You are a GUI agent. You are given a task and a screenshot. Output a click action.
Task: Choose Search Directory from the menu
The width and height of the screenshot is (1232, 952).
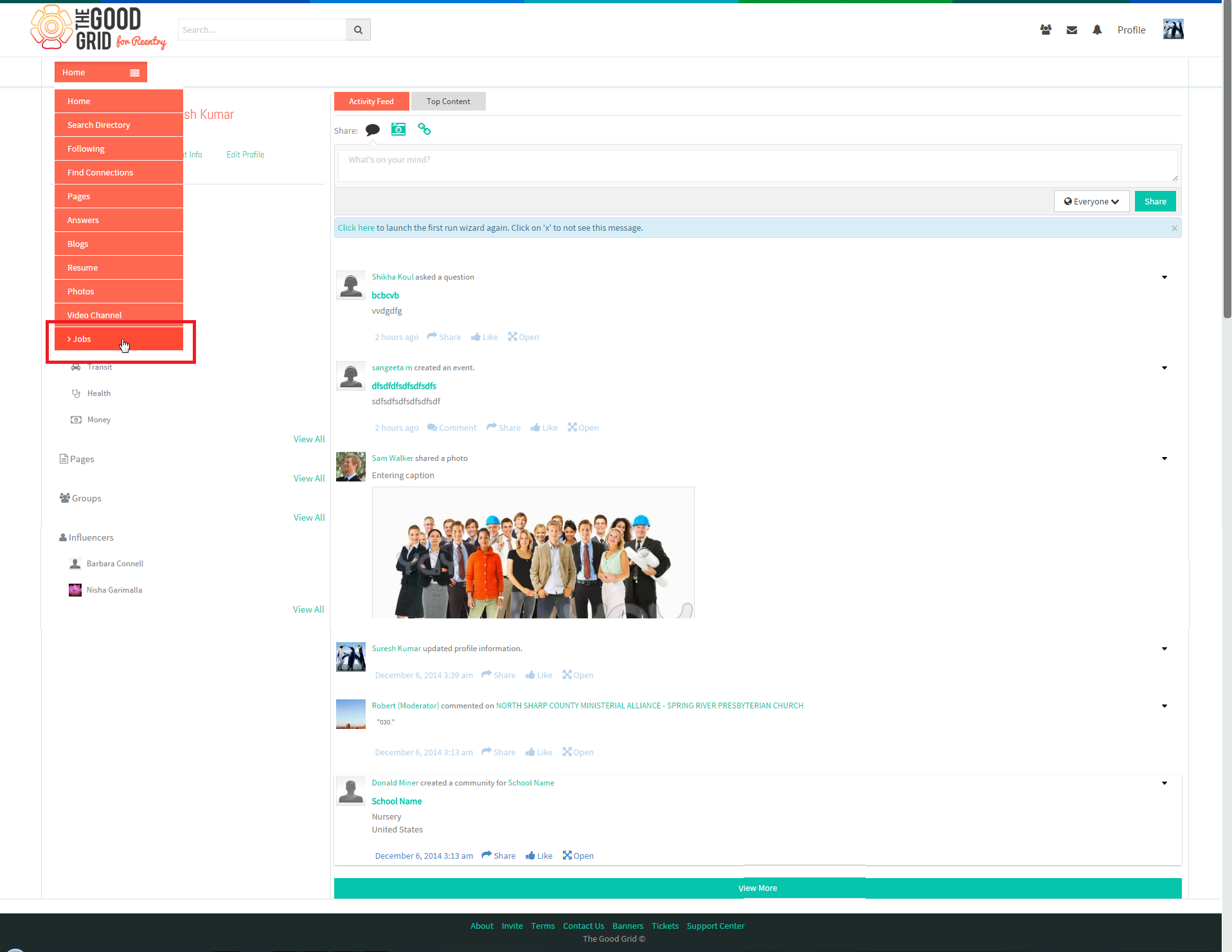point(119,125)
